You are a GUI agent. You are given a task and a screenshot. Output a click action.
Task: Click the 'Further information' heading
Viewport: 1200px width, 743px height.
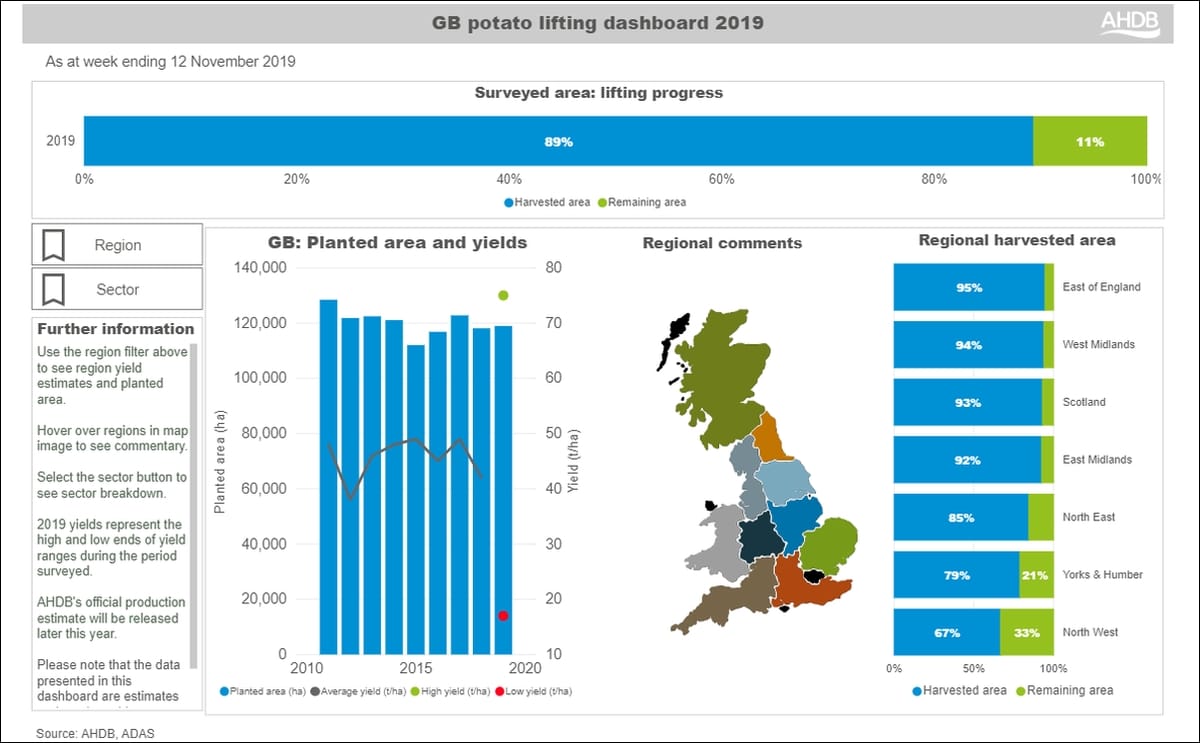click(x=116, y=328)
